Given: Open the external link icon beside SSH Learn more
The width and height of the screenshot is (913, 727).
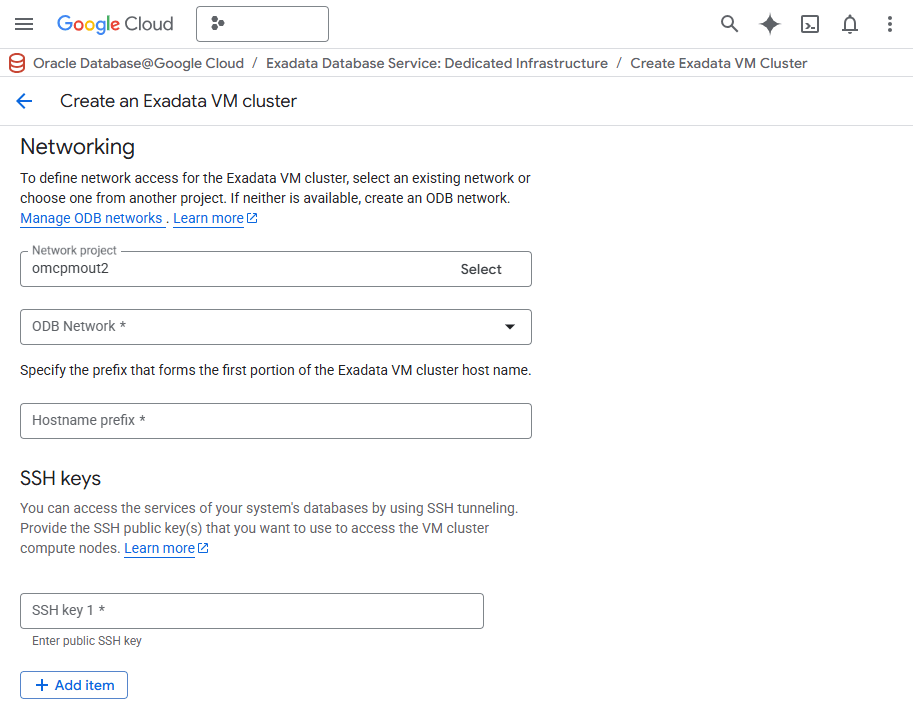Looking at the screenshot, I should point(201,547).
